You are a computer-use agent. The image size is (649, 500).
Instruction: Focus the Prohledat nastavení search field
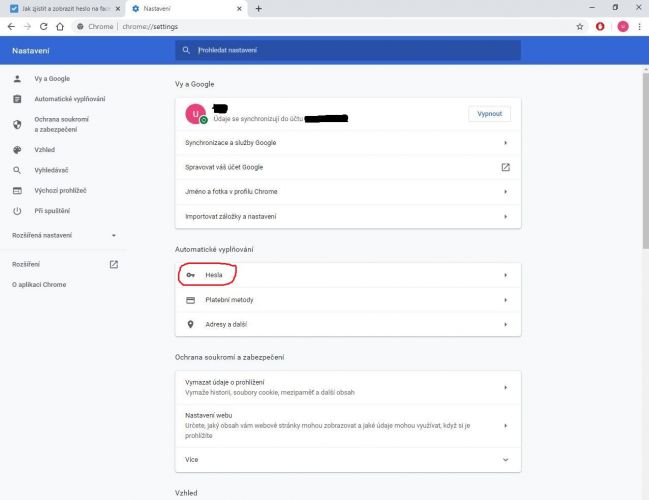pyautogui.click(x=348, y=50)
